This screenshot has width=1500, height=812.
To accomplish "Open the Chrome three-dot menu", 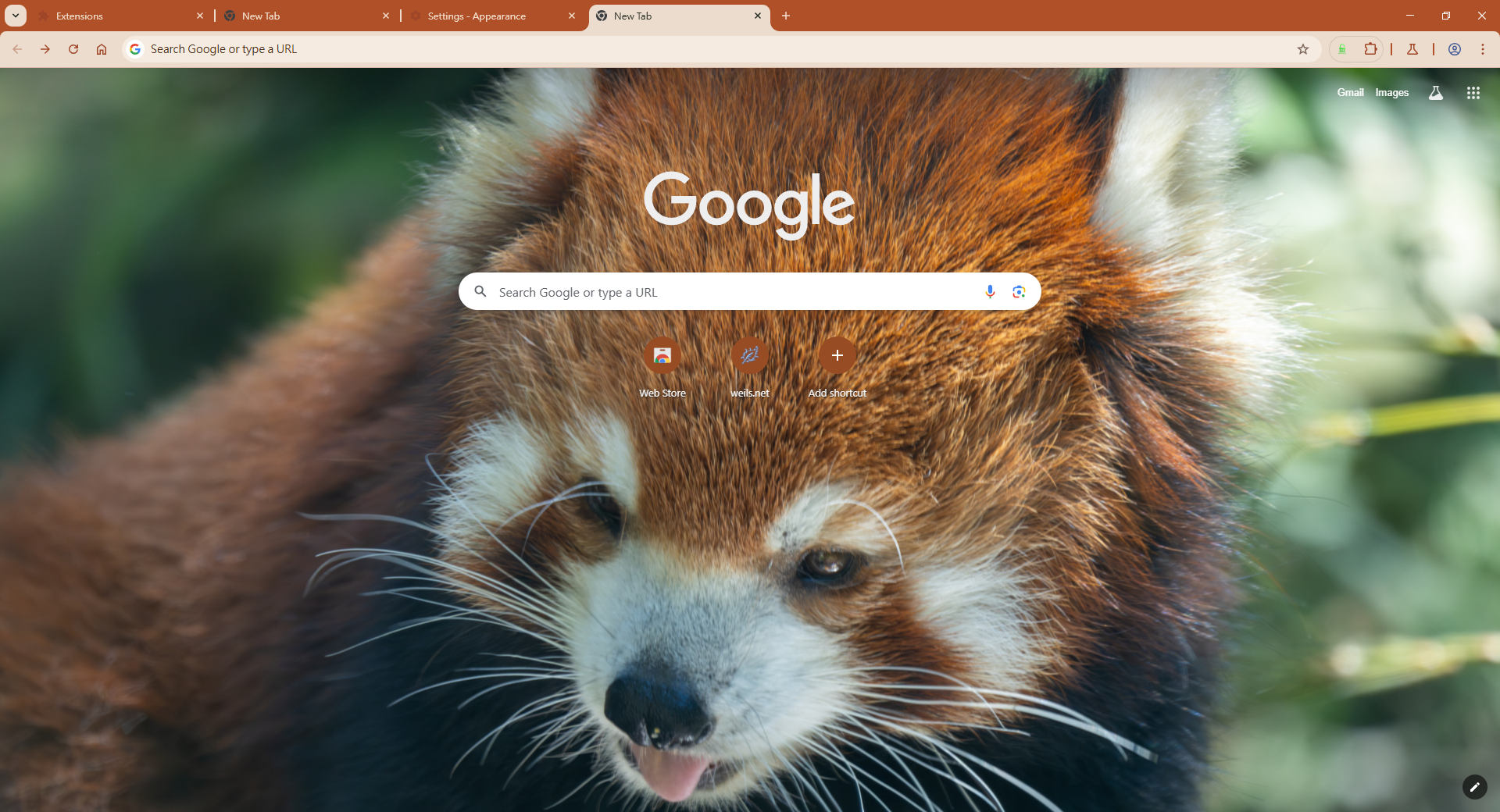I will pos(1482,48).
